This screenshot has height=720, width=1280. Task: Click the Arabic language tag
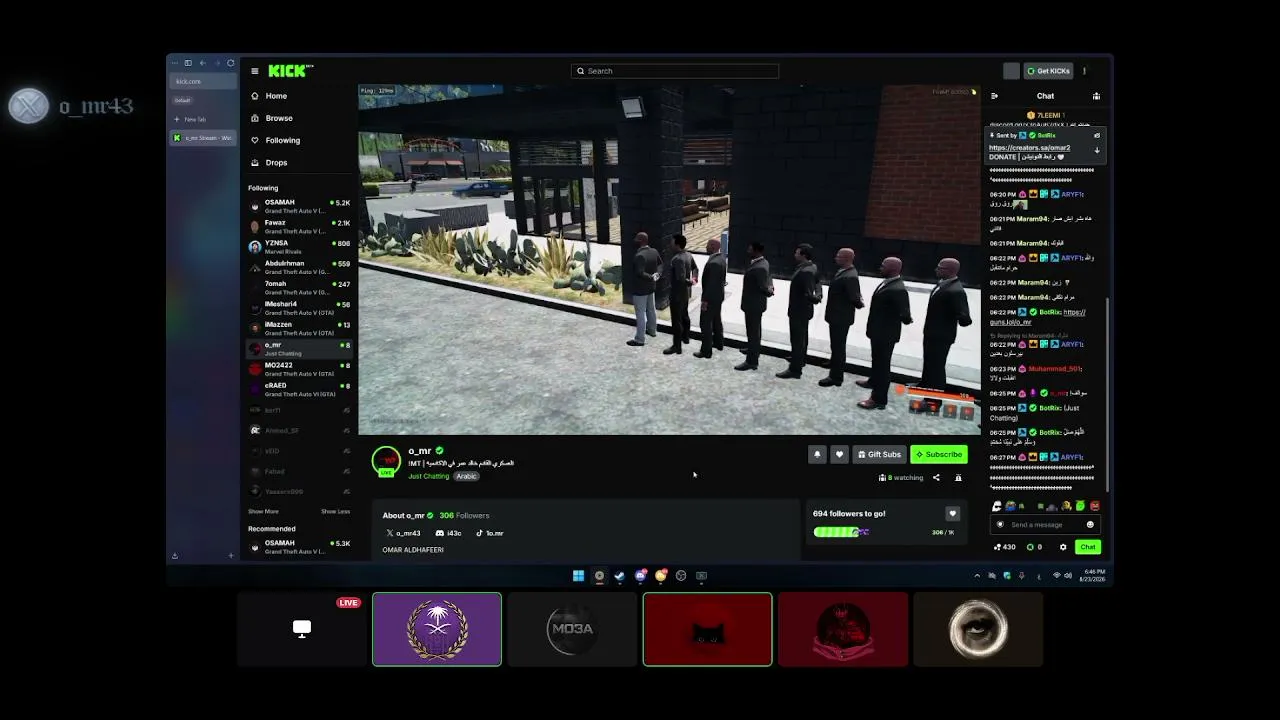[x=467, y=476]
